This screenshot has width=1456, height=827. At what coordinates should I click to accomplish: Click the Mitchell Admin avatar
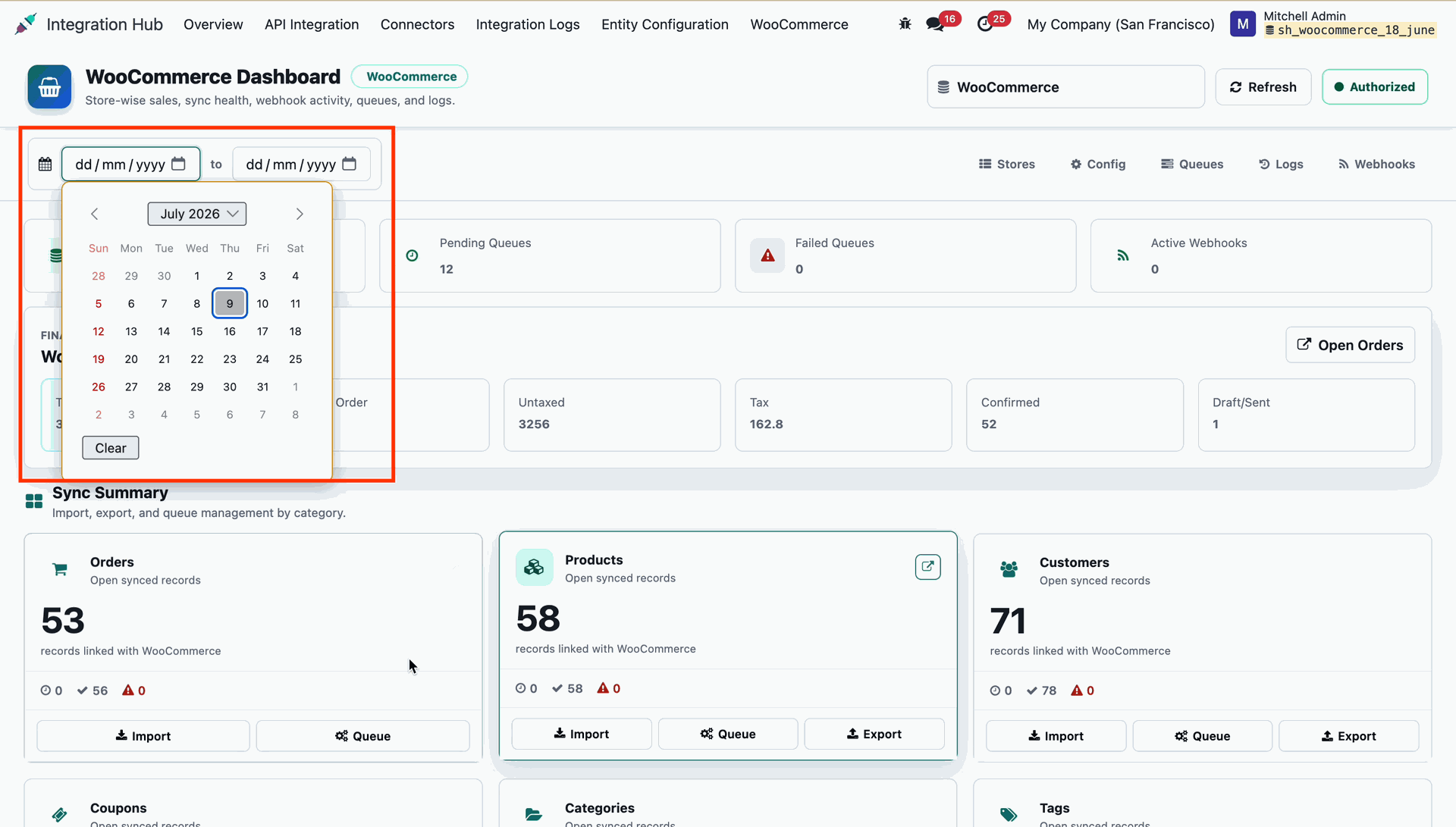(x=1242, y=24)
